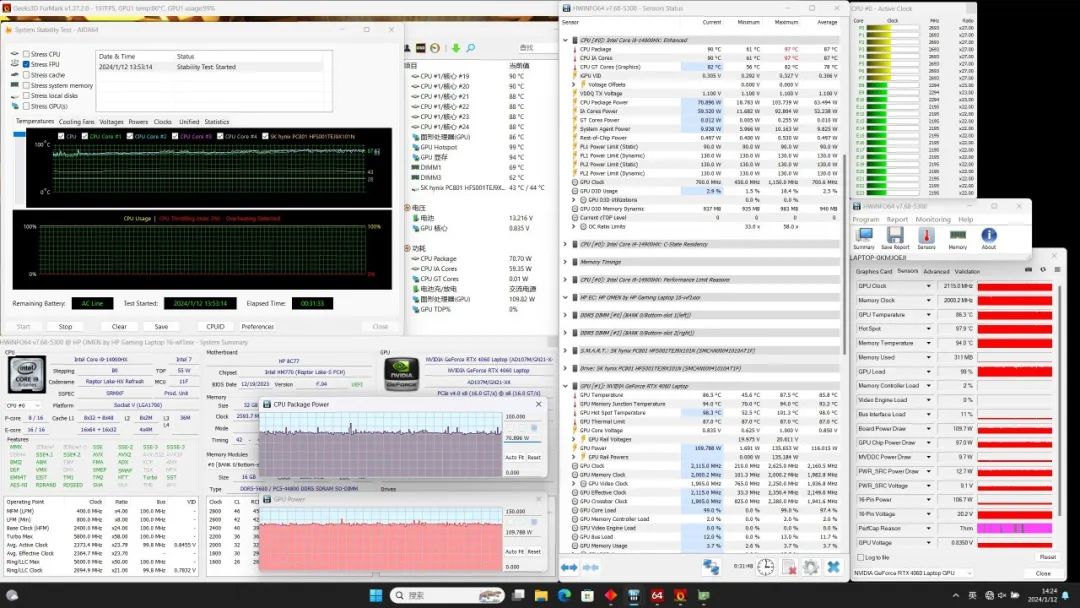This screenshot has width=1080, height=608.
Task: Open AIDA64 stability test Preferences
Action: coord(258,326)
